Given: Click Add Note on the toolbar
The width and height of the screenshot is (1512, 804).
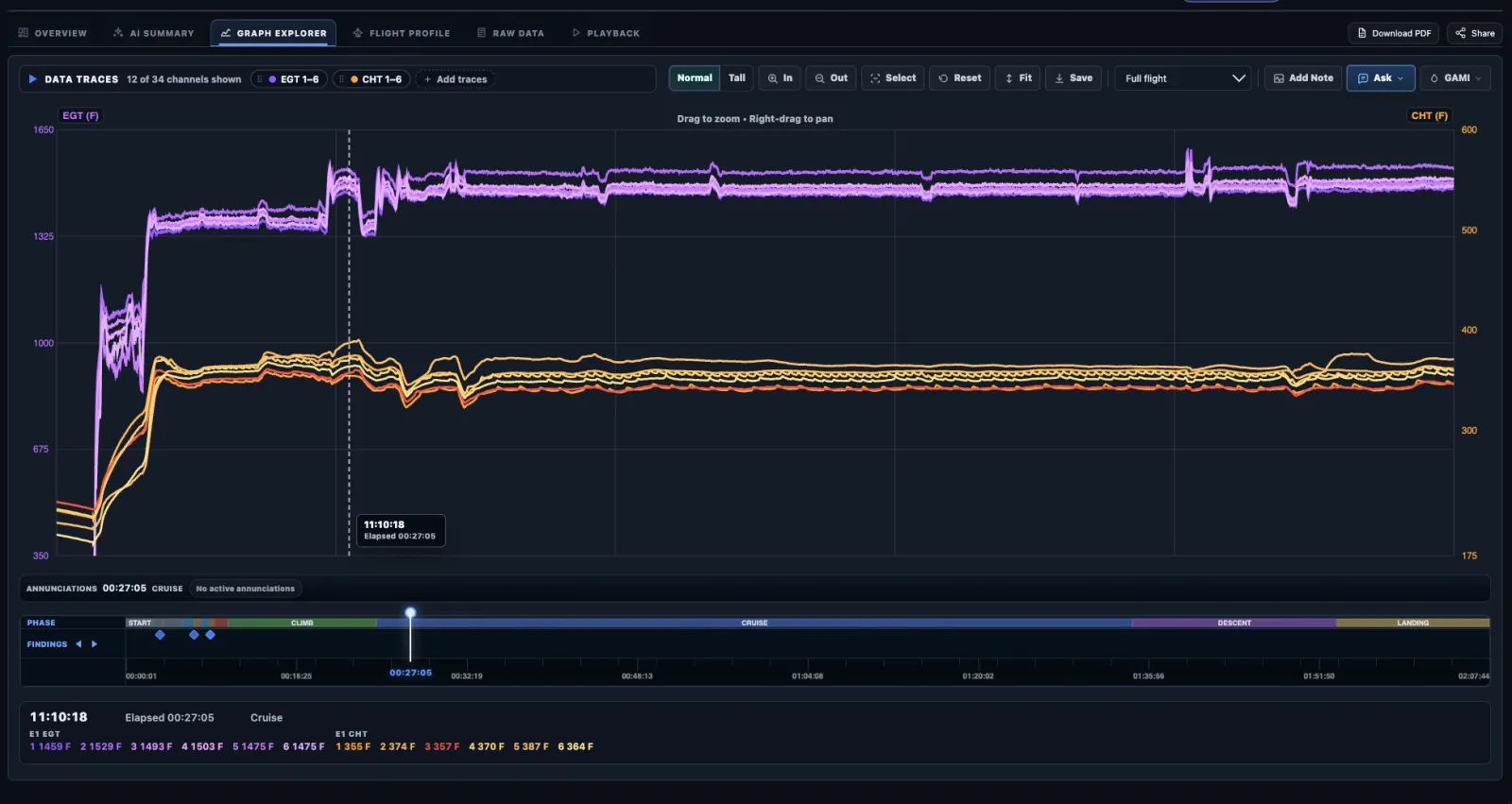Looking at the screenshot, I should [x=1303, y=78].
